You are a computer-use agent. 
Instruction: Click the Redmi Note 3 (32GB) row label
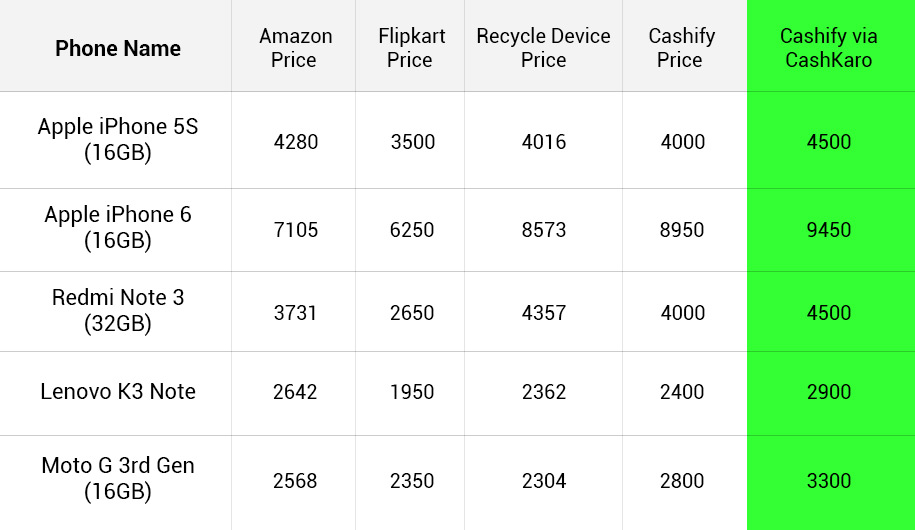pos(118,311)
